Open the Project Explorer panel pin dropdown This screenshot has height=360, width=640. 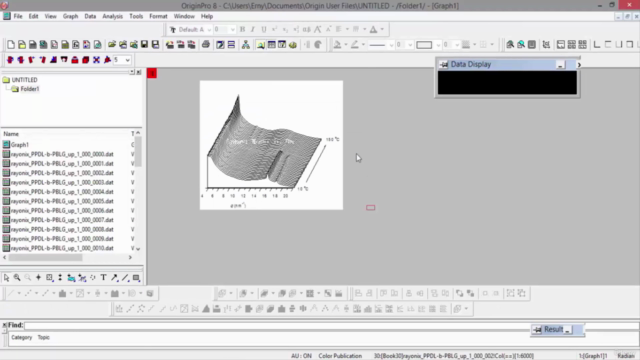[132, 72]
